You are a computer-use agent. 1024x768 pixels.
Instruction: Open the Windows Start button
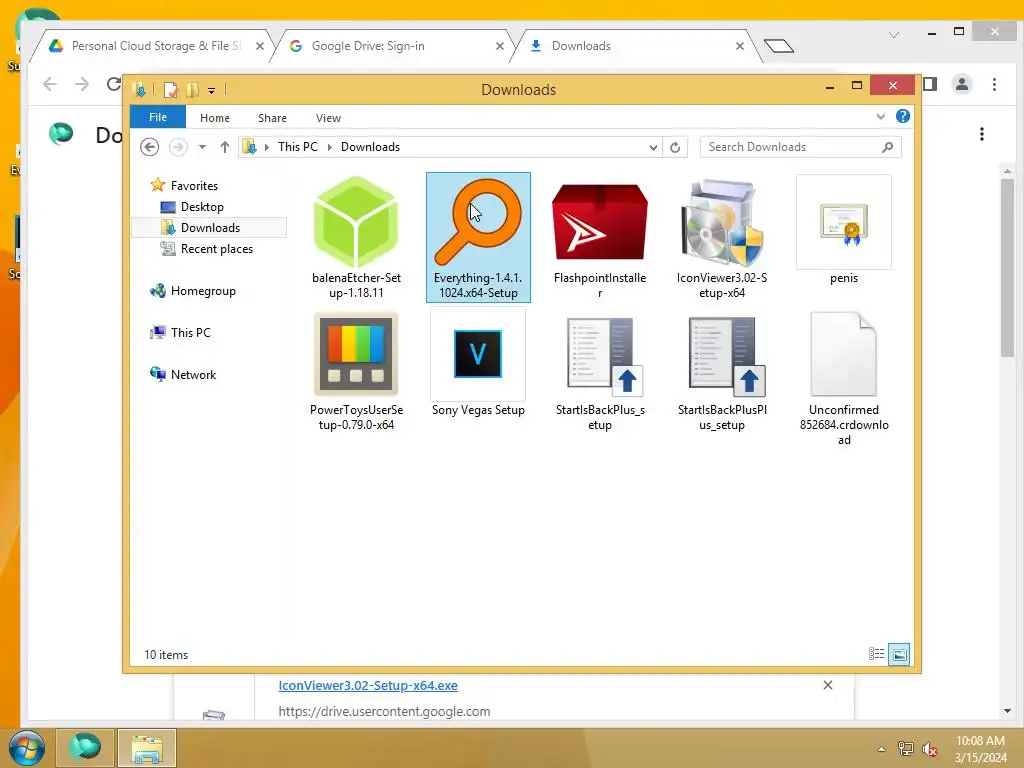[26, 748]
